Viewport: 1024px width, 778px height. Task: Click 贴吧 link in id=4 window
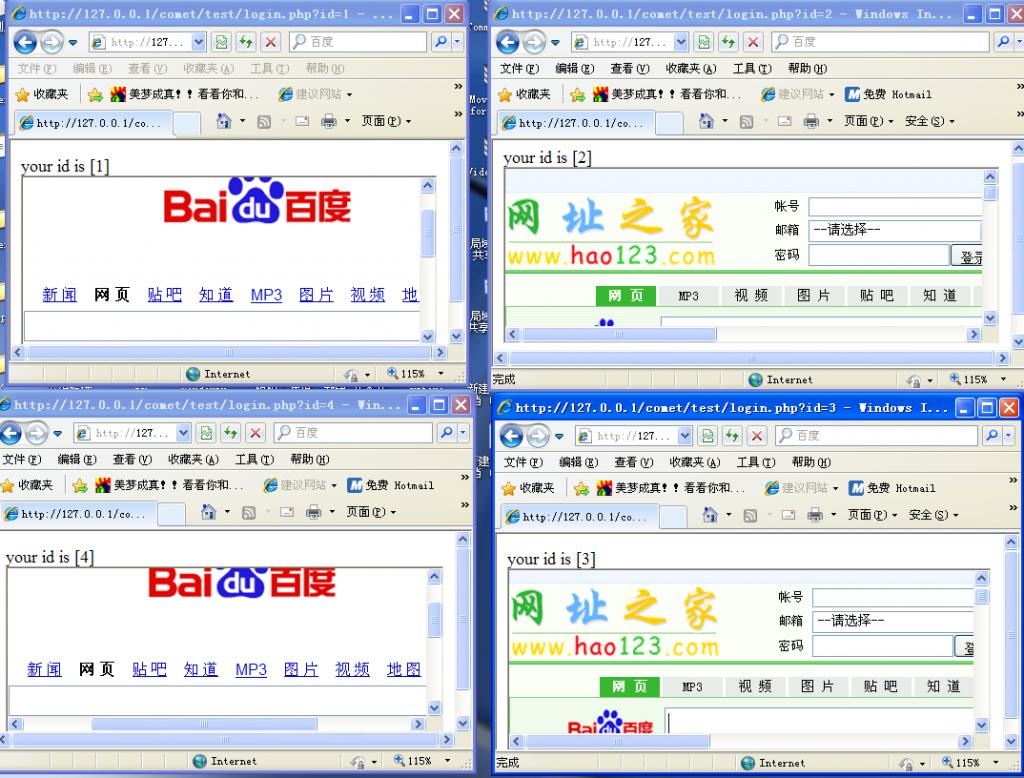[149, 670]
